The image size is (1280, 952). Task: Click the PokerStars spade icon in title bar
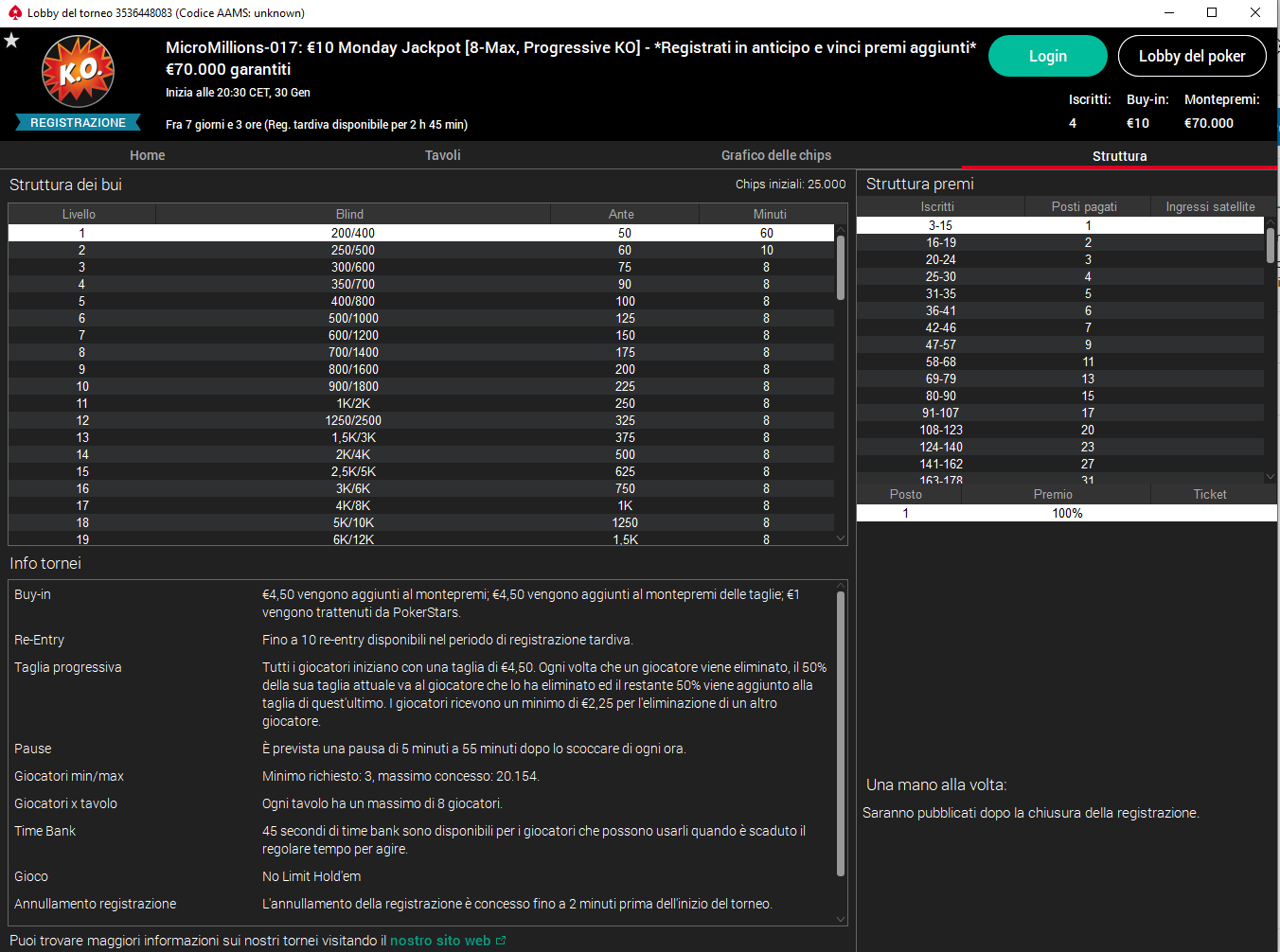pyautogui.click(x=14, y=12)
